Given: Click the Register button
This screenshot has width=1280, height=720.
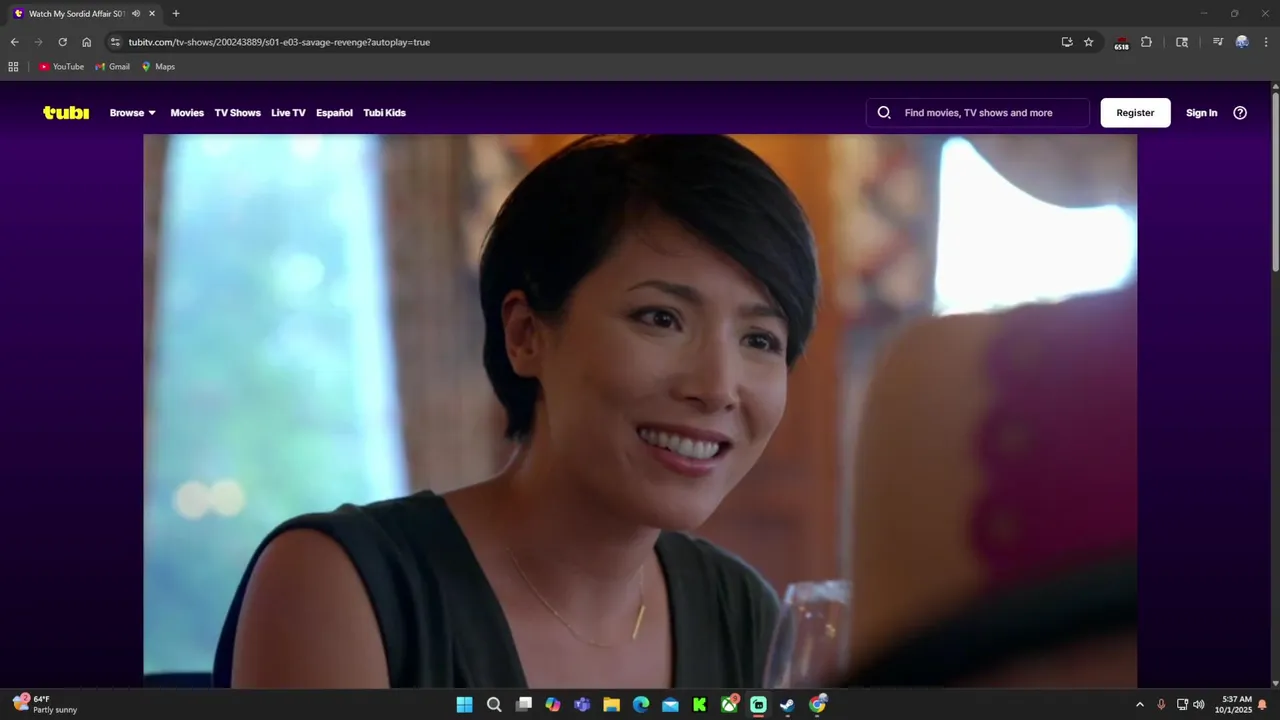Looking at the screenshot, I should [x=1135, y=113].
